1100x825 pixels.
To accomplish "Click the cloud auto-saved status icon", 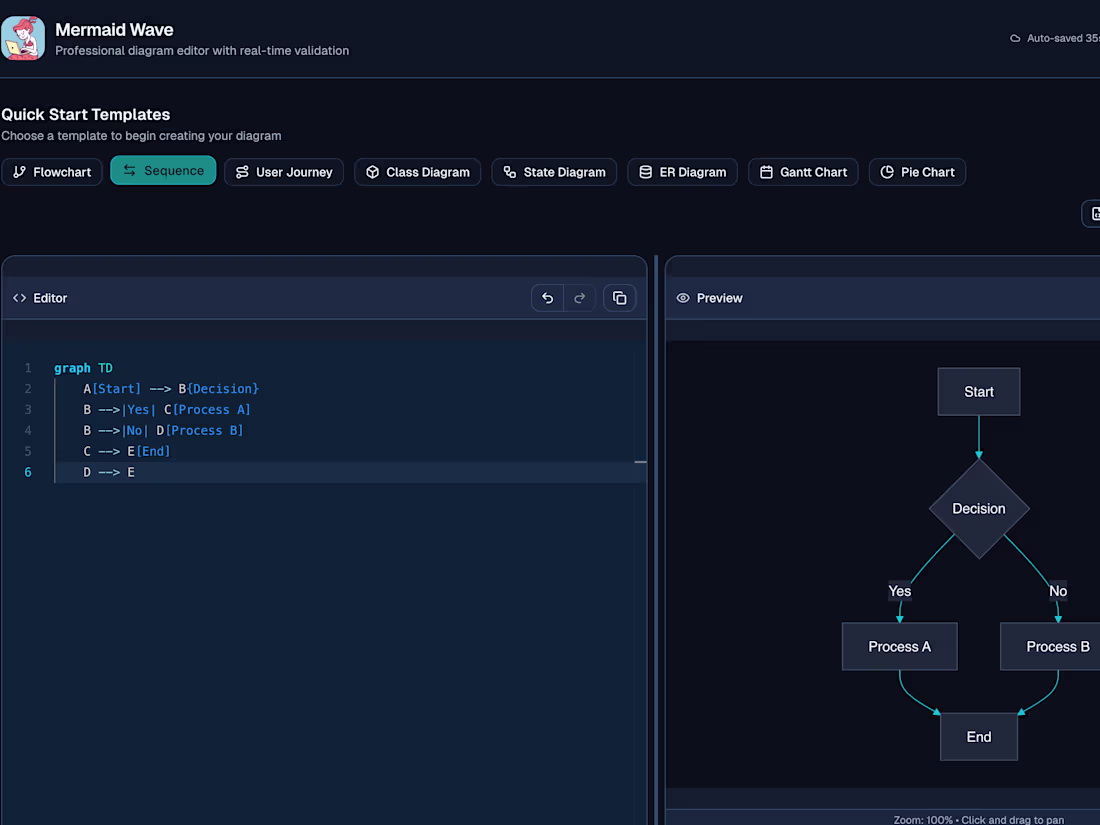I will tap(1016, 39).
